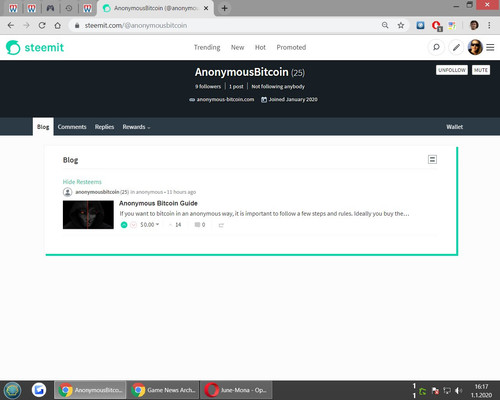
Task: Click the UNFOLLOW button
Action: coord(452,70)
